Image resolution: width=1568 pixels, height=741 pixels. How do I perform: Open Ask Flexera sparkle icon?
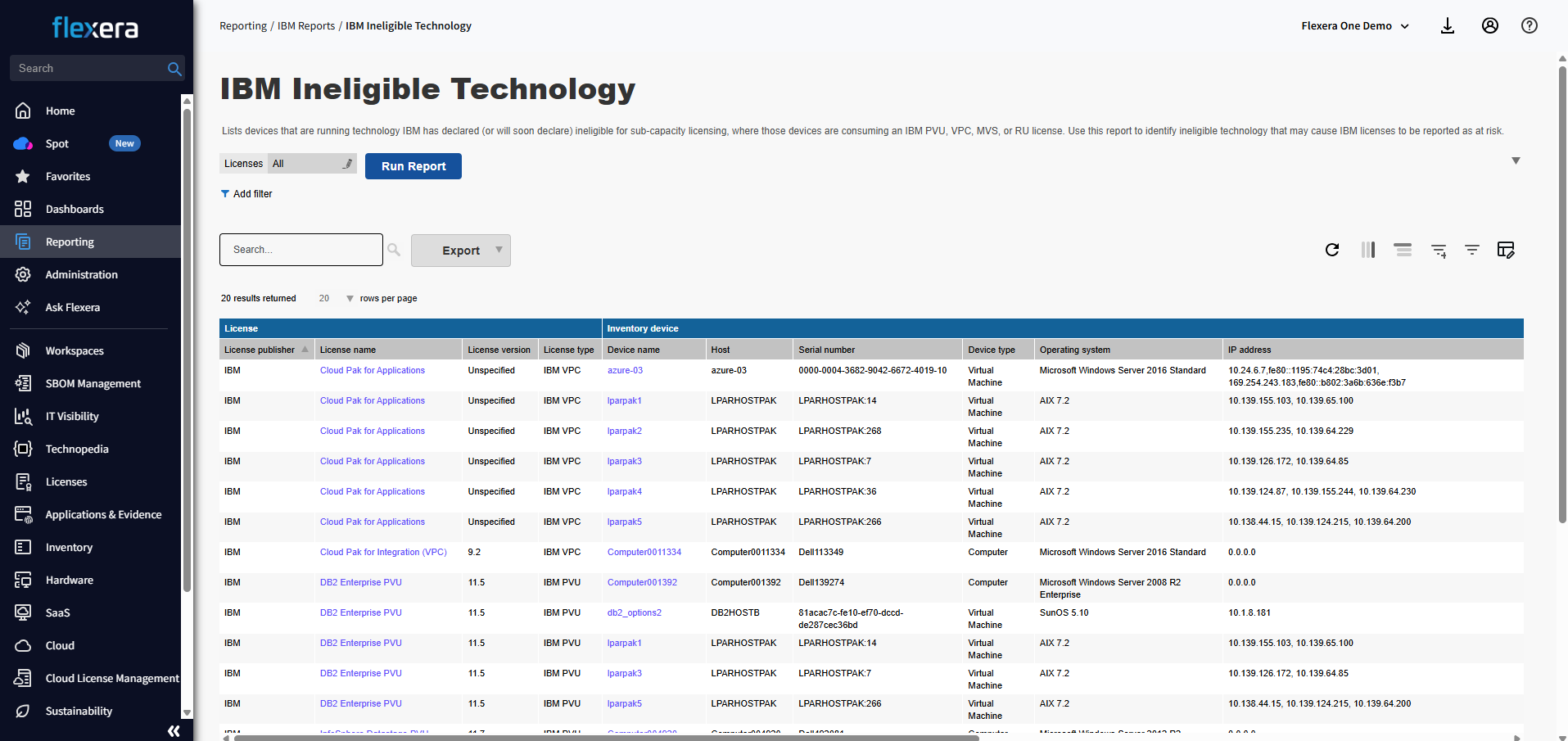(x=23, y=307)
